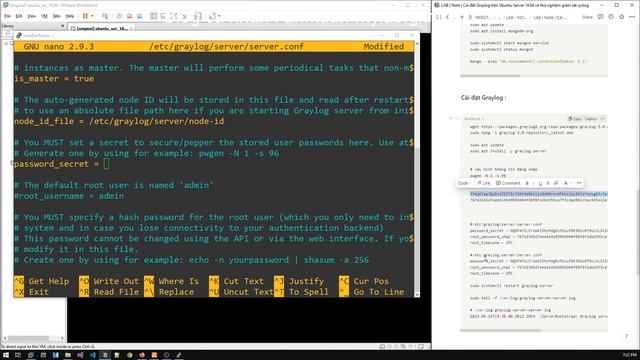Switch to Unity mode icon
This screenshot has height=360, width=640.
(x=184, y=16)
